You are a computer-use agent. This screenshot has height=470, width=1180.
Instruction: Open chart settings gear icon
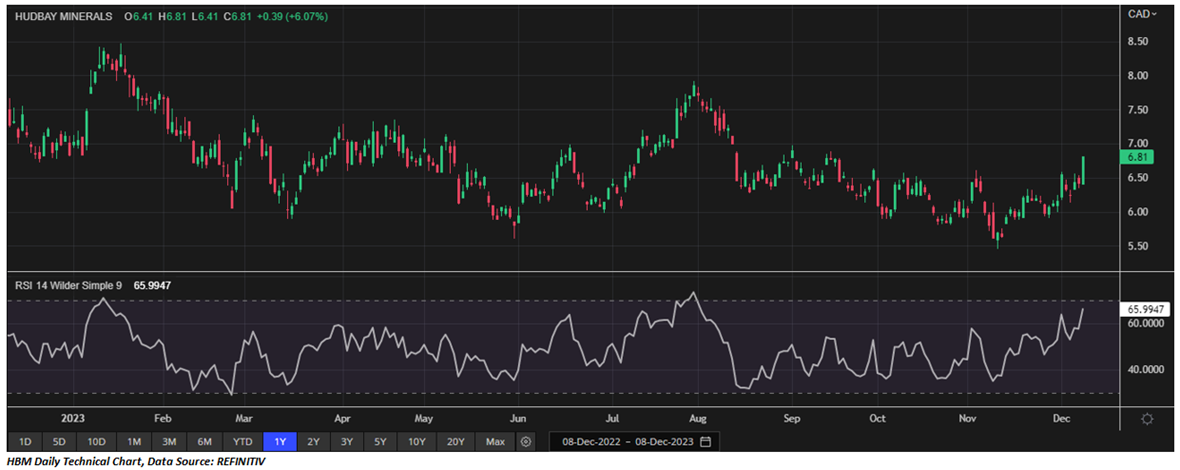1148,418
